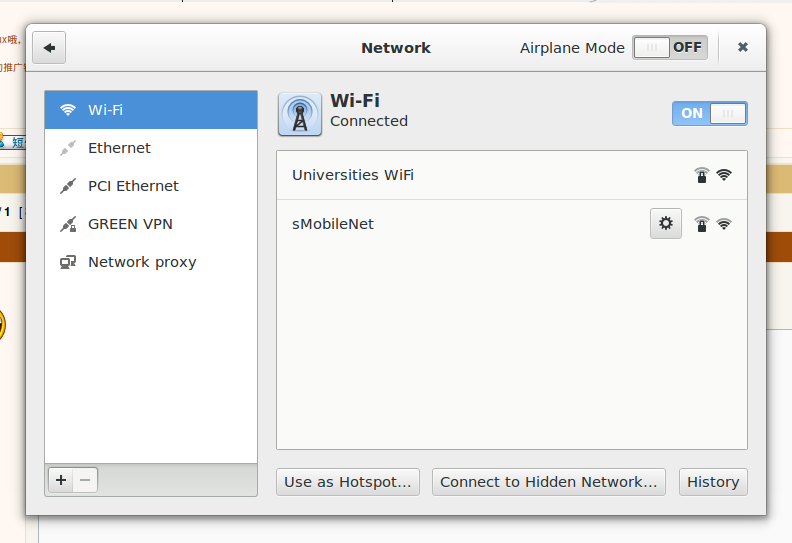Click the minus remove connection button
The width and height of the screenshot is (792, 543).
point(85,480)
